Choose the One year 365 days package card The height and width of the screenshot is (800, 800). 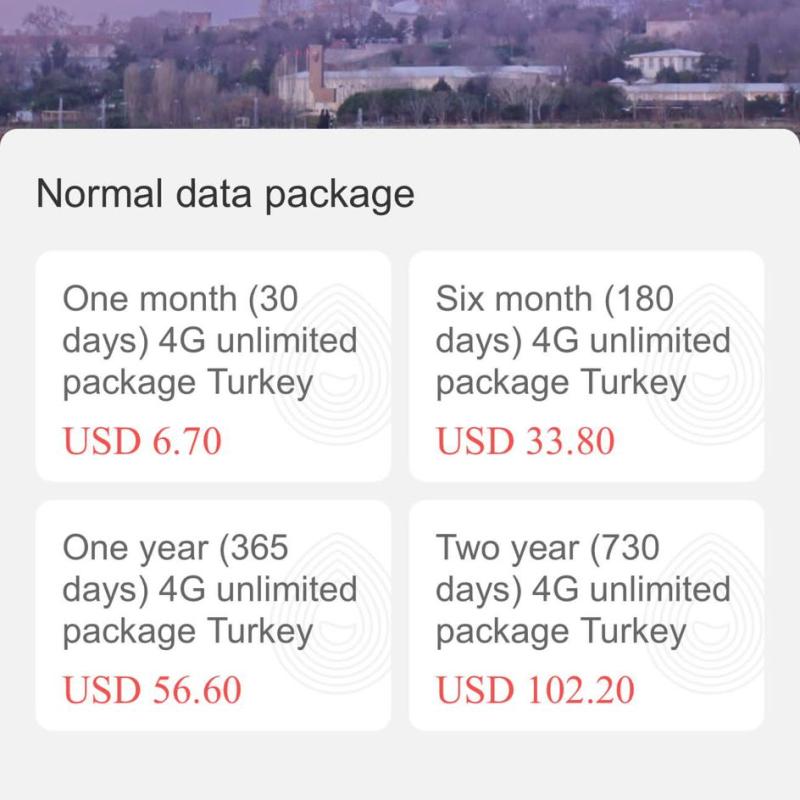tap(212, 614)
